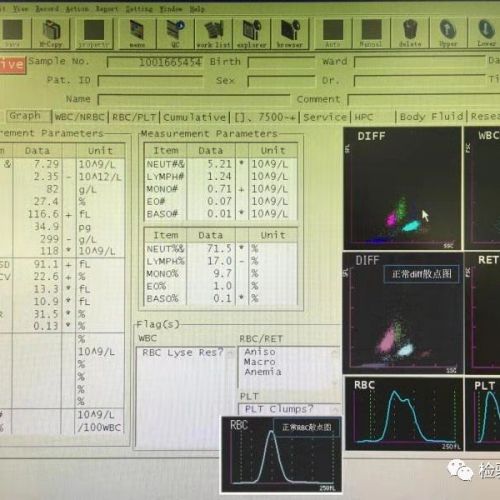Viewport: 500px width, 500px height.
Task: Open the menu toolbar icon
Action: click(x=137, y=33)
